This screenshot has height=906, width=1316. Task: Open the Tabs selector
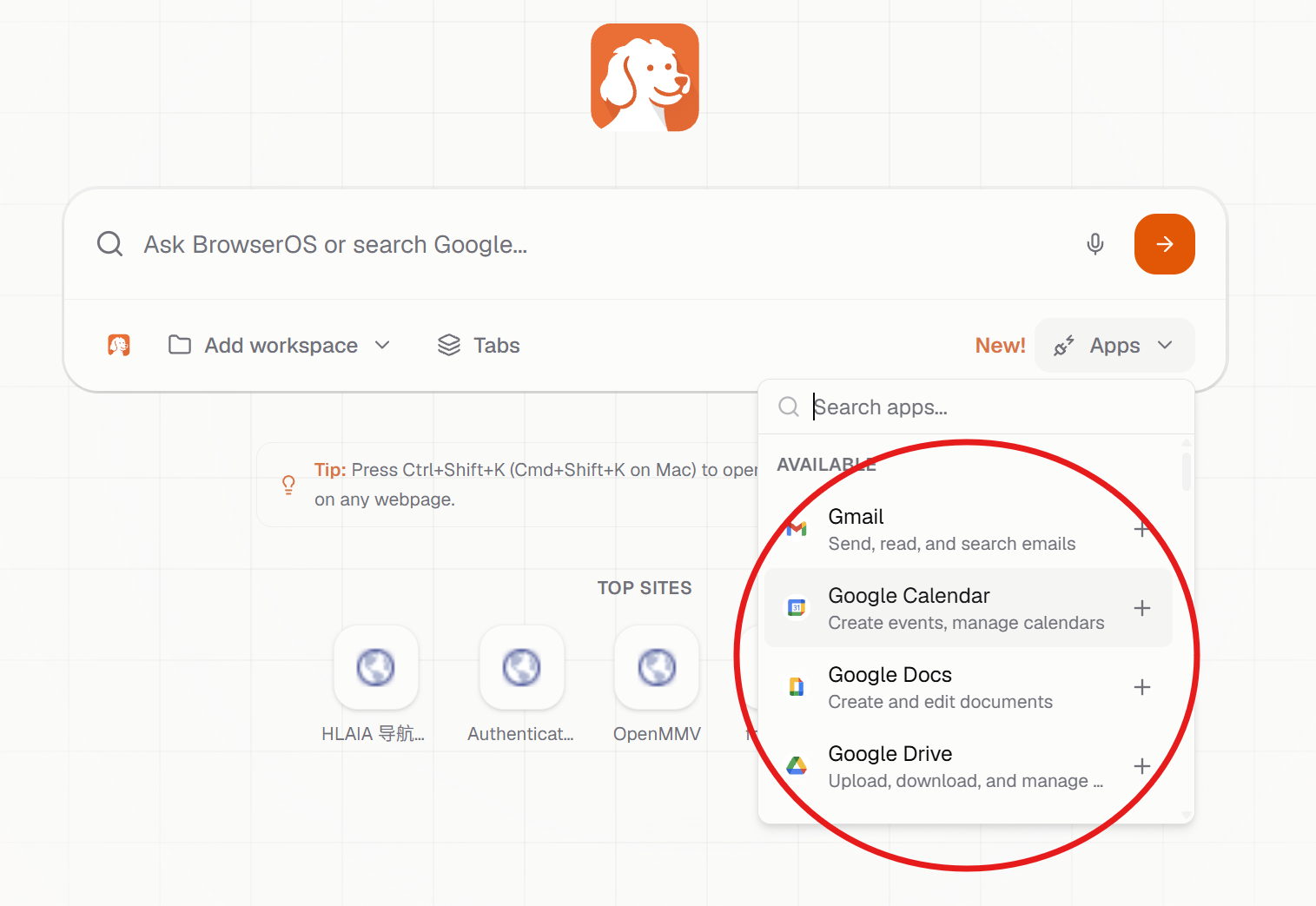(479, 345)
